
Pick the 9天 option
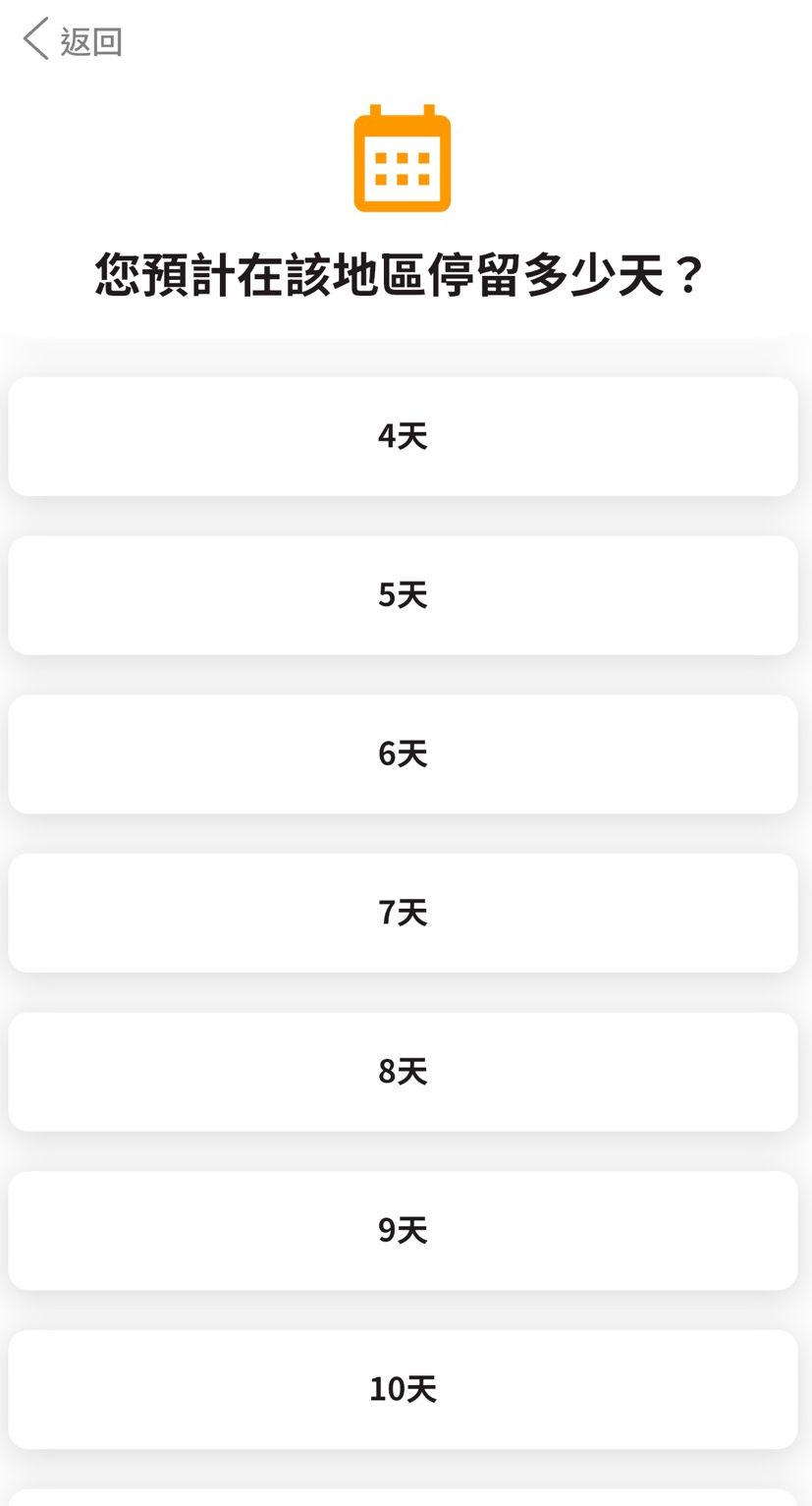(x=403, y=1231)
